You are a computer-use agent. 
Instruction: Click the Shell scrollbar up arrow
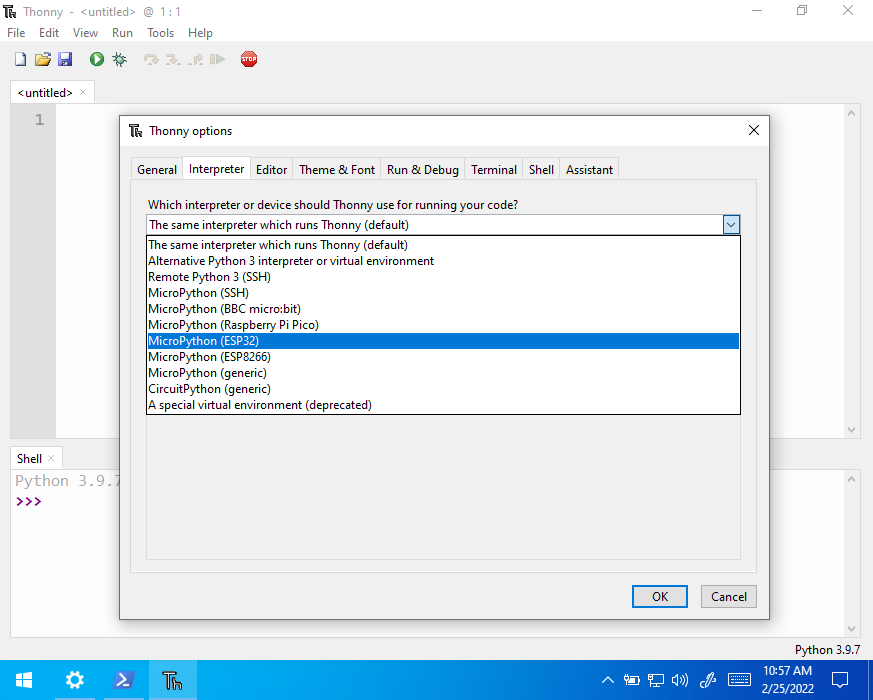851,479
